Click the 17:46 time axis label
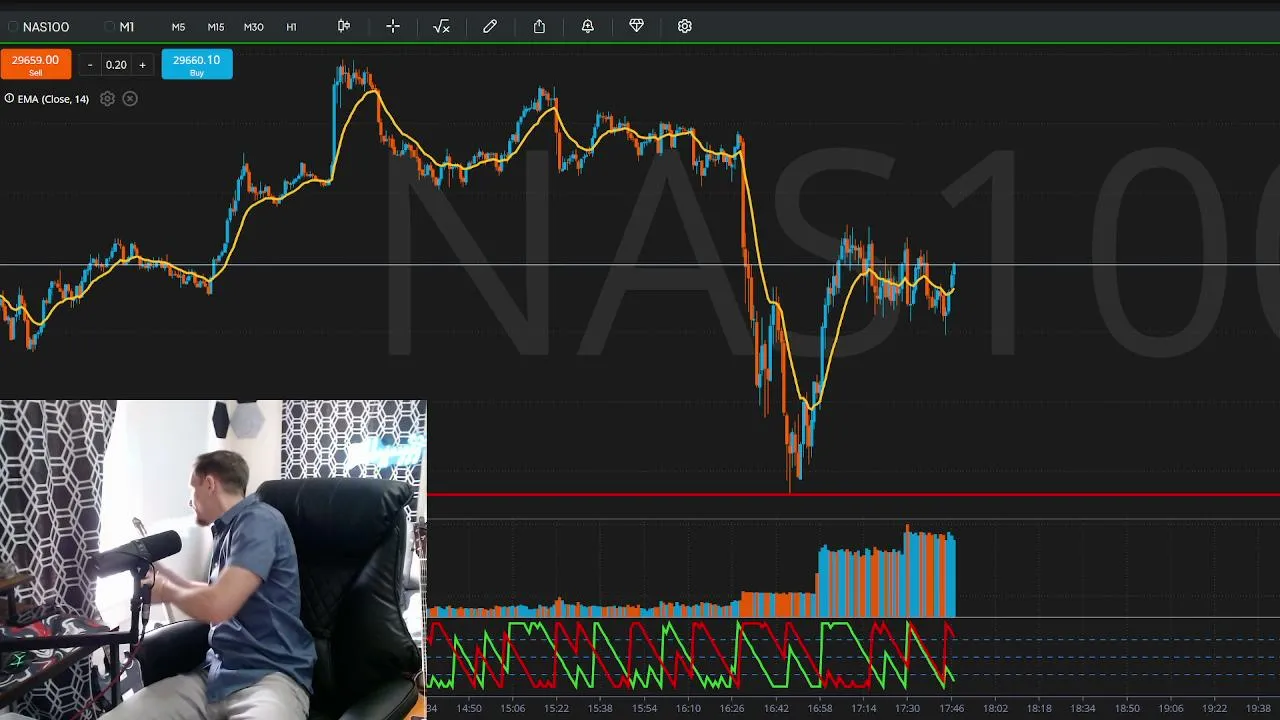 pos(952,709)
